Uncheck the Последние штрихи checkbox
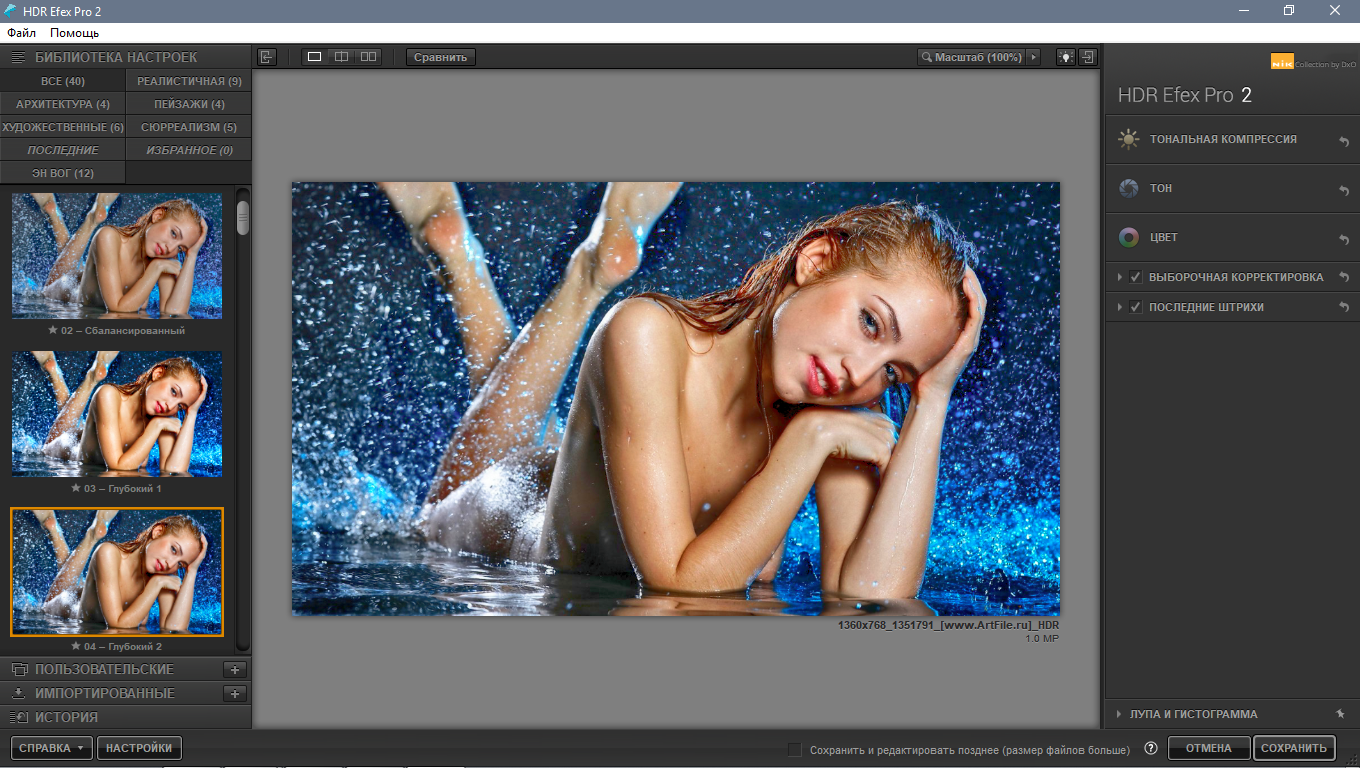This screenshot has height=768, width=1360. tap(1135, 307)
